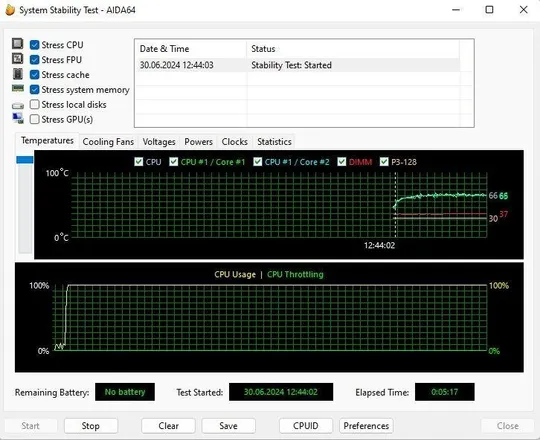Image resolution: width=540 pixels, height=440 pixels.
Task: Click the Test Started timestamp field
Action: pyautogui.click(x=281, y=392)
